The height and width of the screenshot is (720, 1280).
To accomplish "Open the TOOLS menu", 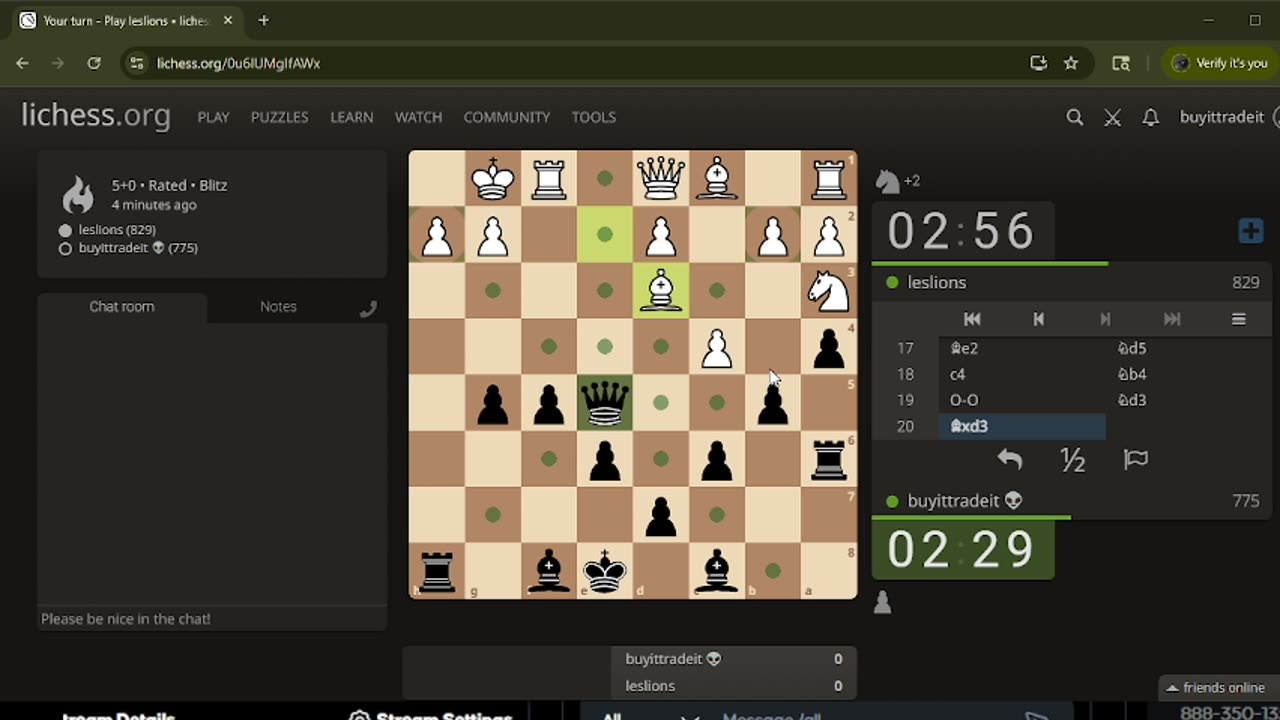I will [594, 117].
